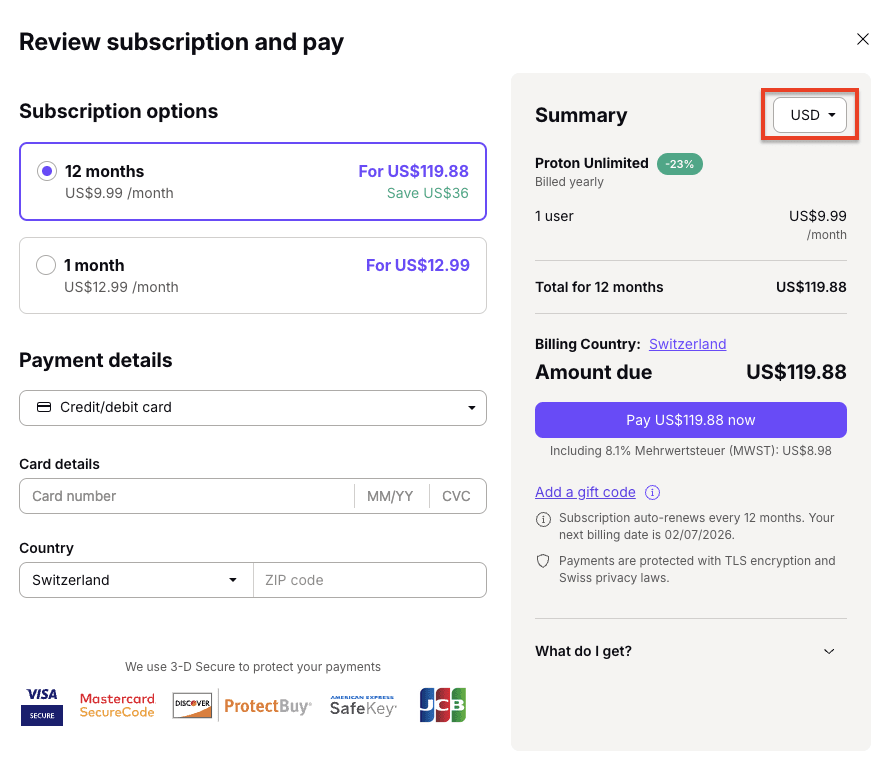Image resolution: width=888 pixels, height=780 pixels.
Task: Click the JCB card logo
Action: click(443, 705)
